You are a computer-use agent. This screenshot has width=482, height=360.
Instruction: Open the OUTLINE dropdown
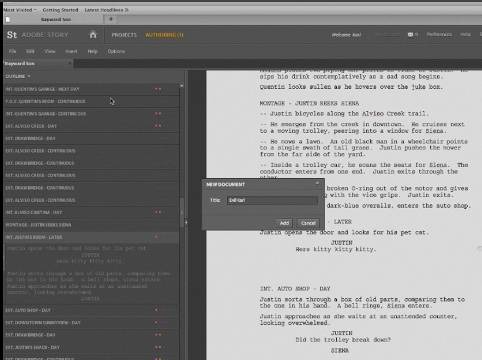(18, 76)
